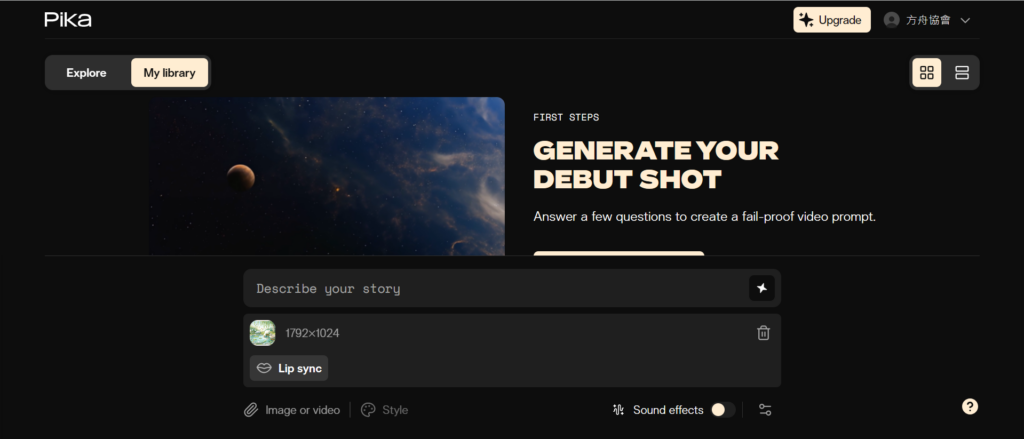Delete the uploaded image with trash icon
Viewport: 1024px width, 439px height.
(763, 333)
